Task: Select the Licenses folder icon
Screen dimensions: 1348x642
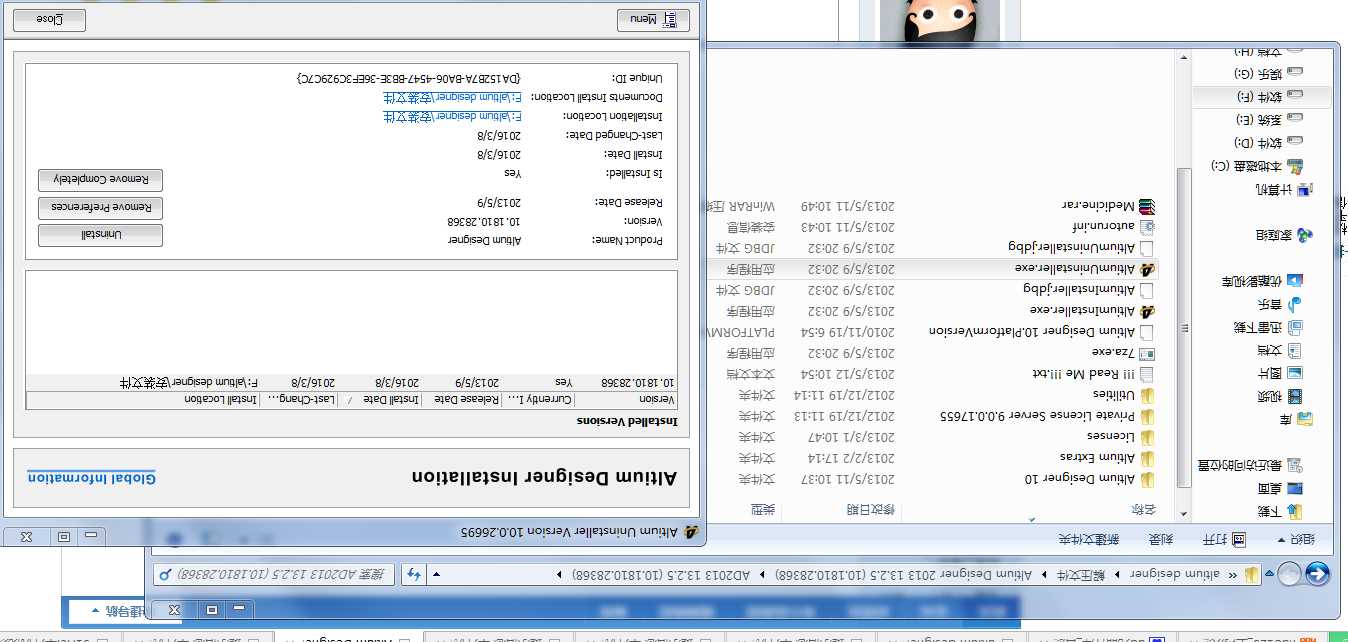Action: (x=1147, y=436)
